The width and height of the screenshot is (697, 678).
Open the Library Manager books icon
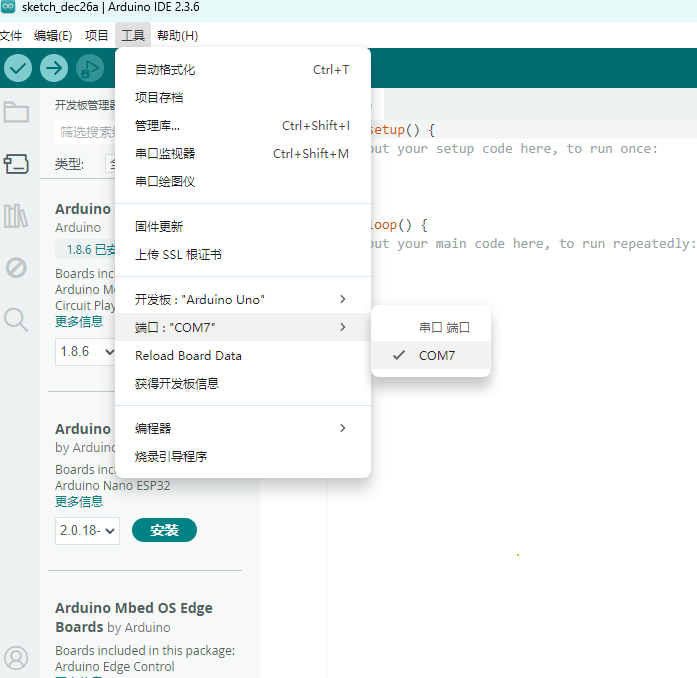(16, 216)
